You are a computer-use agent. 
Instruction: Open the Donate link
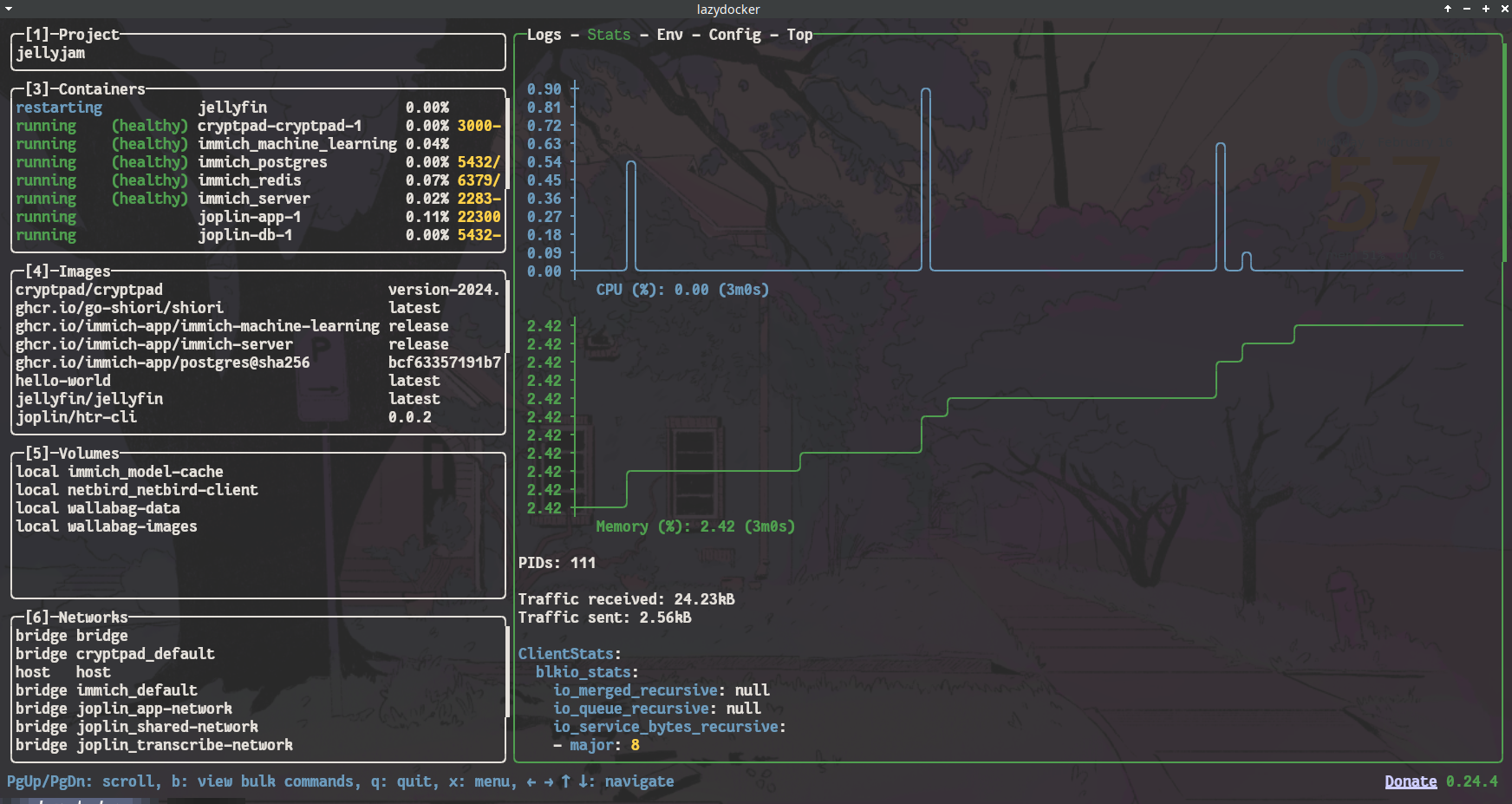point(1411,781)
